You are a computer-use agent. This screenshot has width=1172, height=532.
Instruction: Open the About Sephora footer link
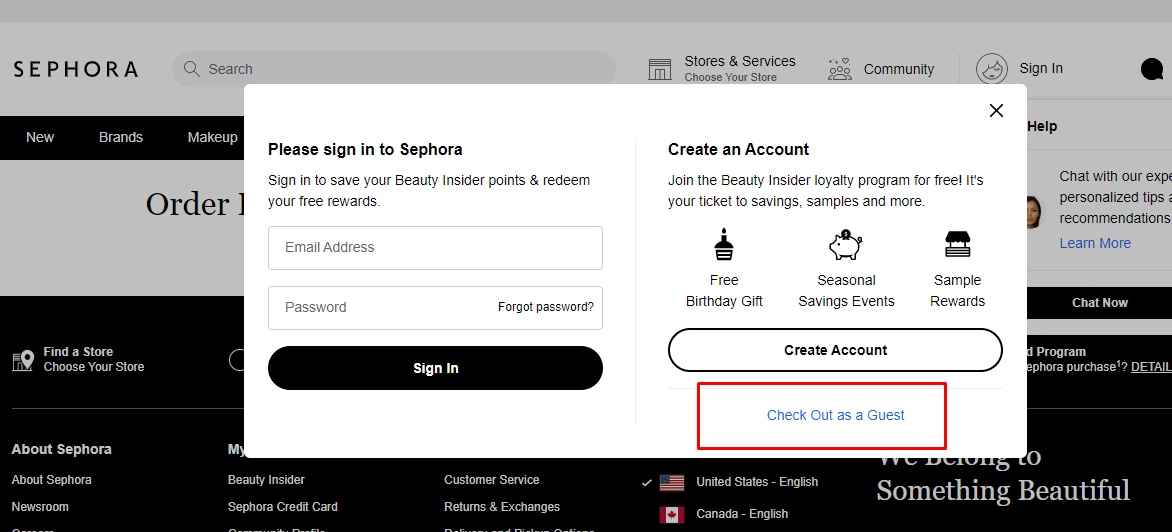click(52, 480)
